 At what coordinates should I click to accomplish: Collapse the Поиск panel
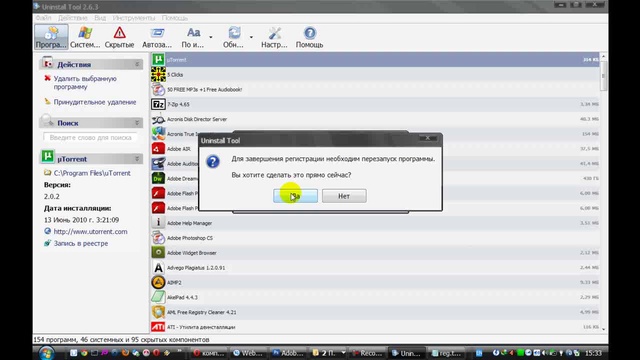[x=137, y=122]
